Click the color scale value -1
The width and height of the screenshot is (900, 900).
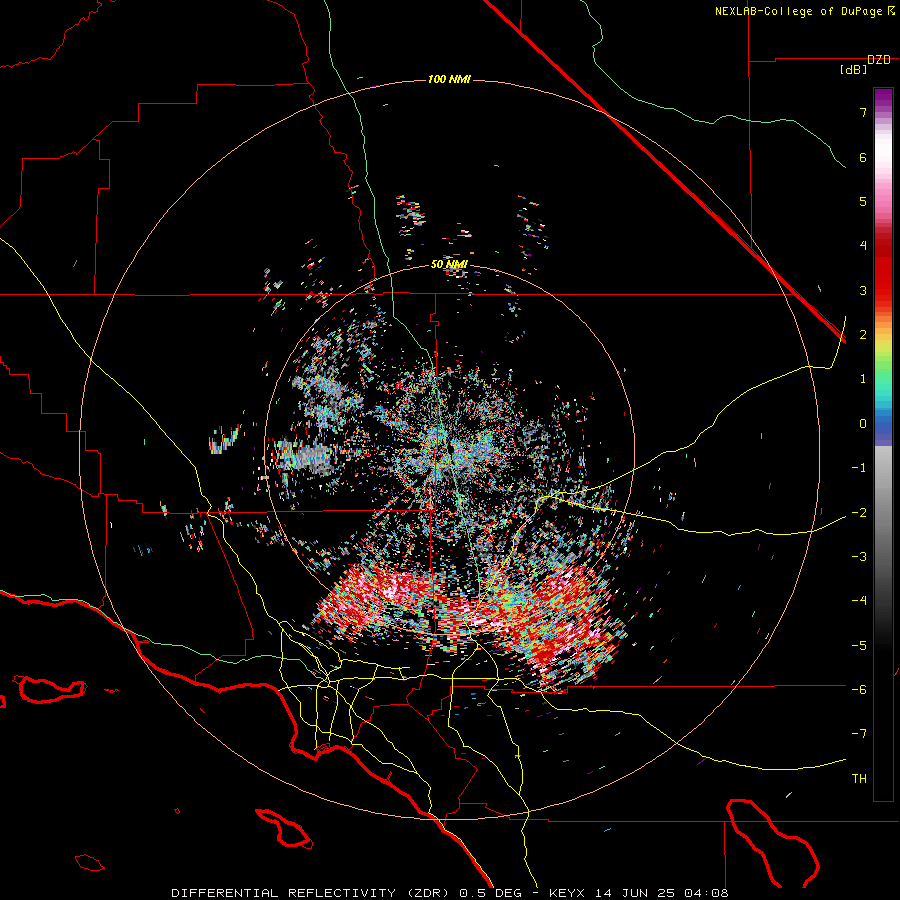[x=859, y=468]
